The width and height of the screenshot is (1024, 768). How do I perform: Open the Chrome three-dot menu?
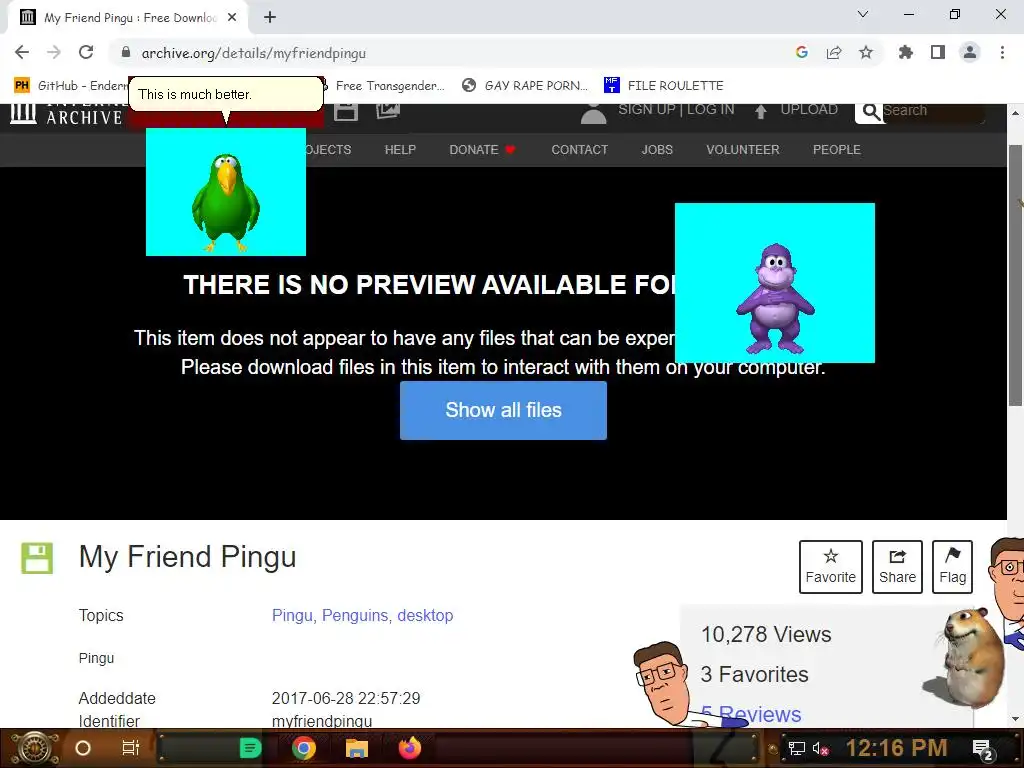click(x=1002, y=52)
